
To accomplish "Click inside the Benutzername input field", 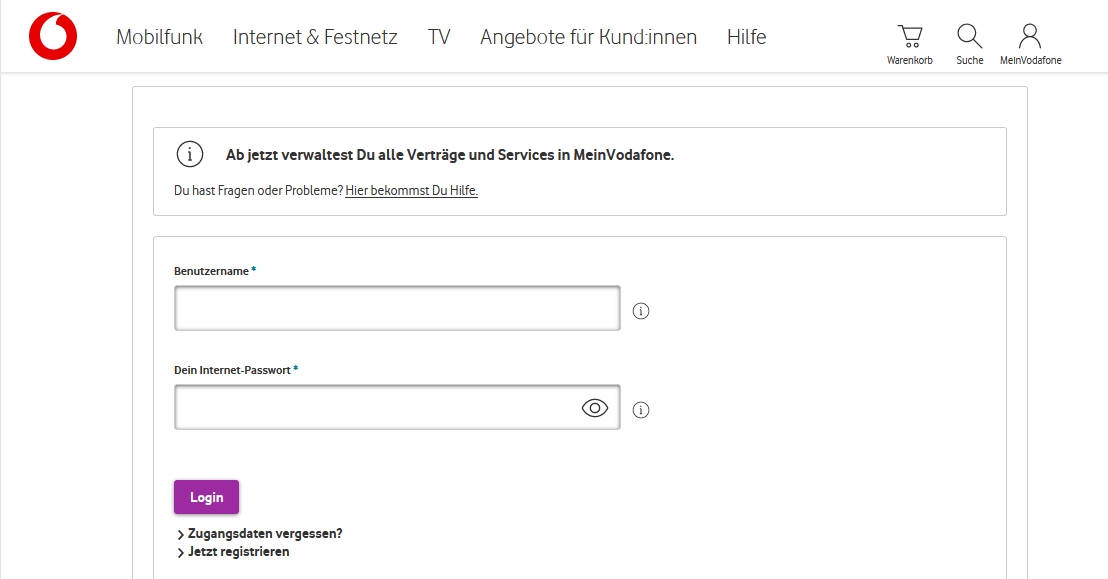I will coord(397,308).
